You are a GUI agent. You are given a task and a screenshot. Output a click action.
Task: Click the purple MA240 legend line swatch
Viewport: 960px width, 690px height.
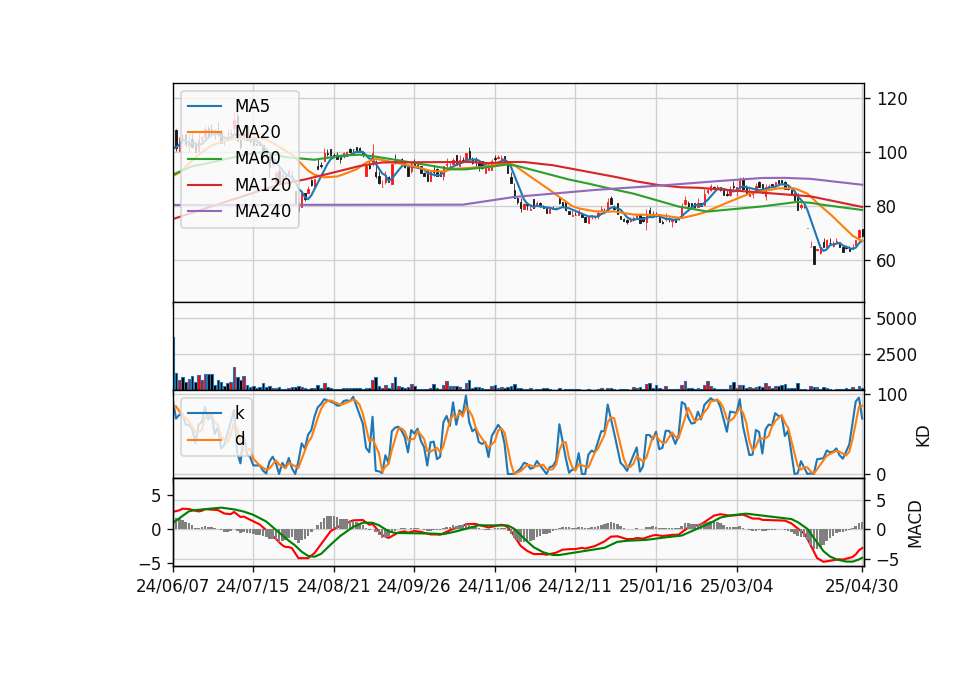(204, 211)
